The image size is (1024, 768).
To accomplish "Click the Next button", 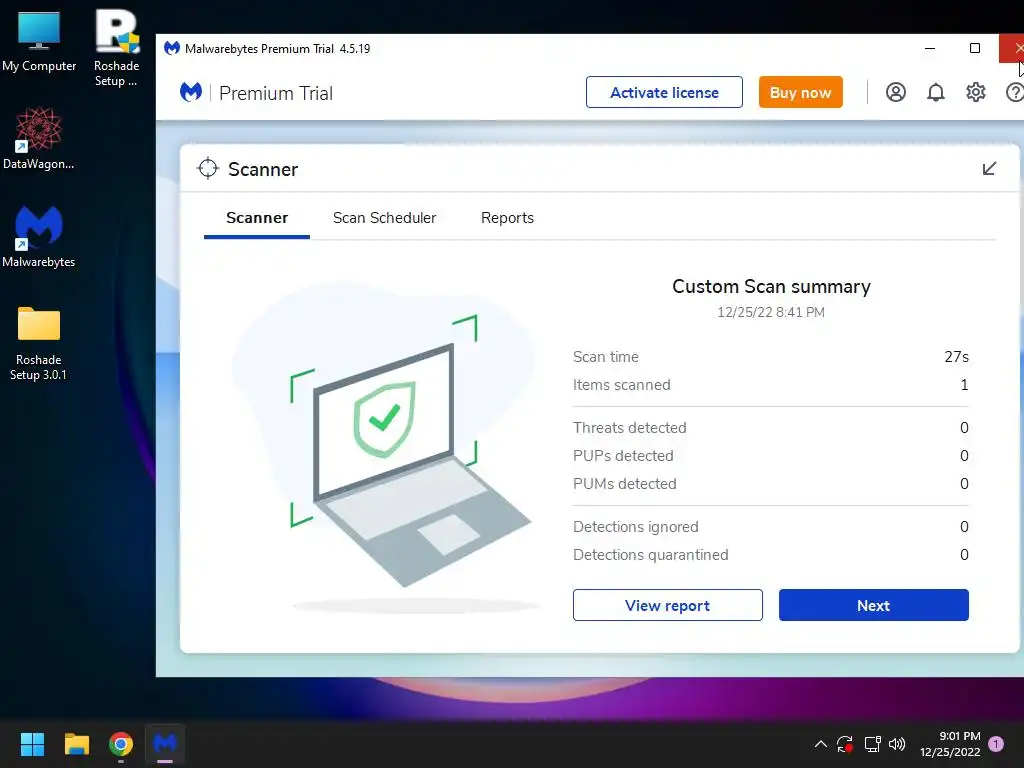I will pos(873,605).
